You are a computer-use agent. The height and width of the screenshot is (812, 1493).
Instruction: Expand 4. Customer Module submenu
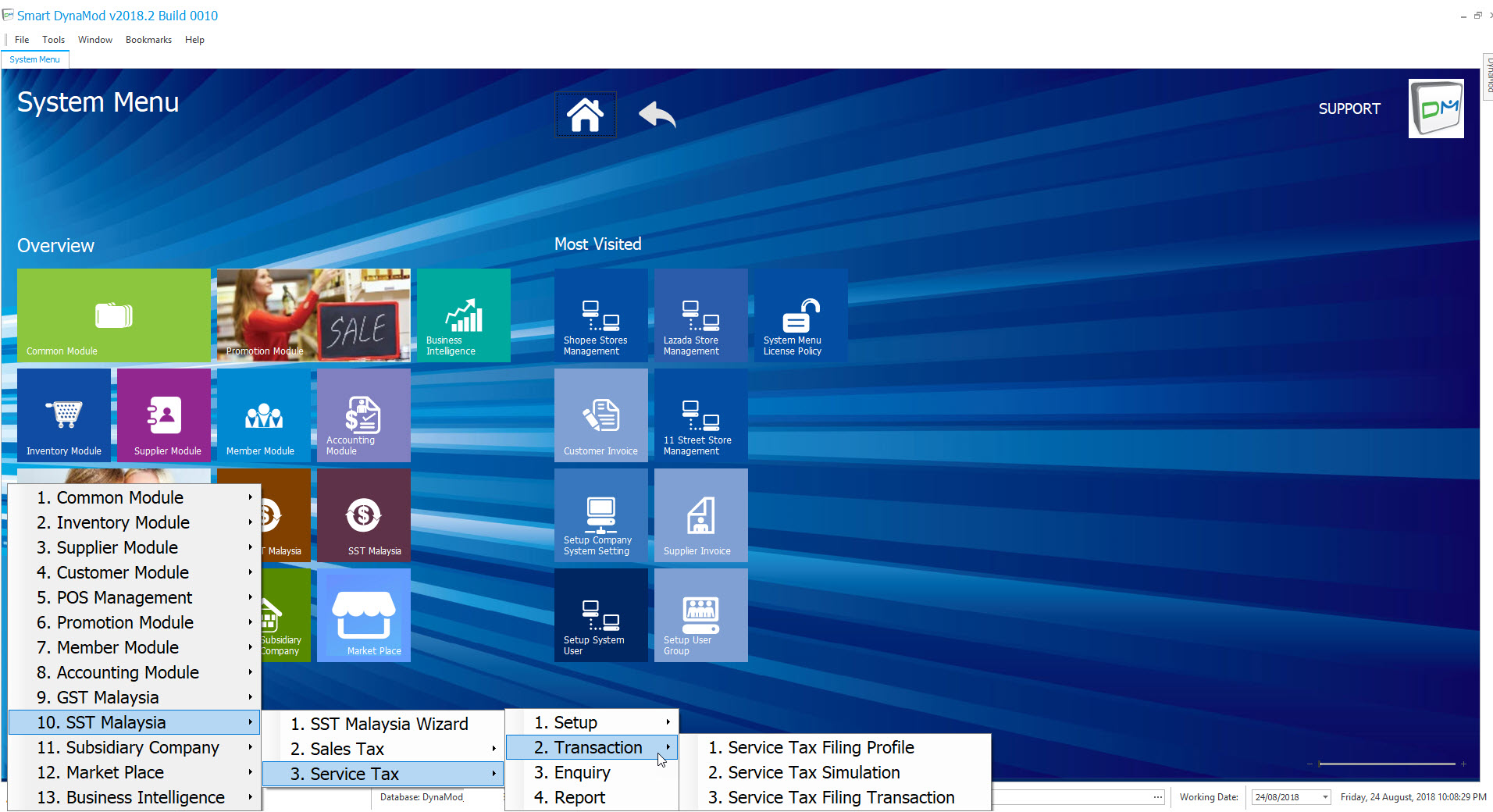coord(134,572)
